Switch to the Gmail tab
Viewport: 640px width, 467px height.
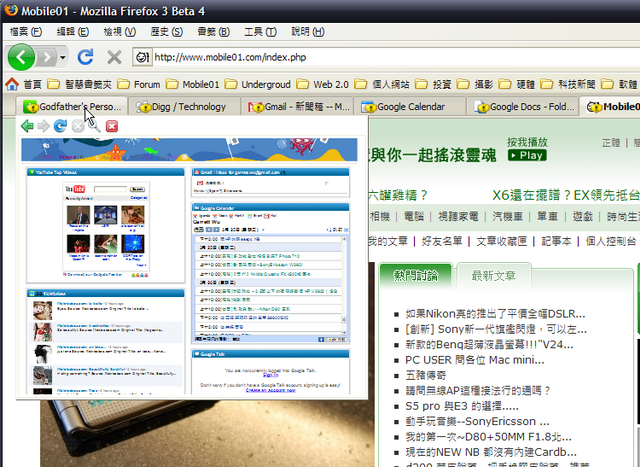(x=297, y=107)
